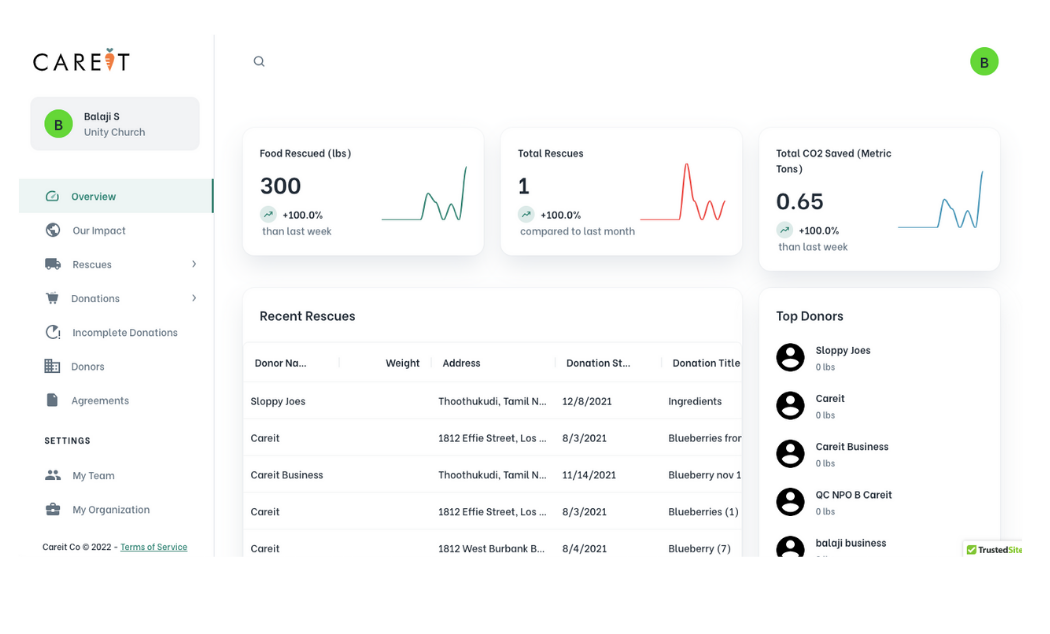Sort by Address column header
The image size is (1050, 634).
461,363
